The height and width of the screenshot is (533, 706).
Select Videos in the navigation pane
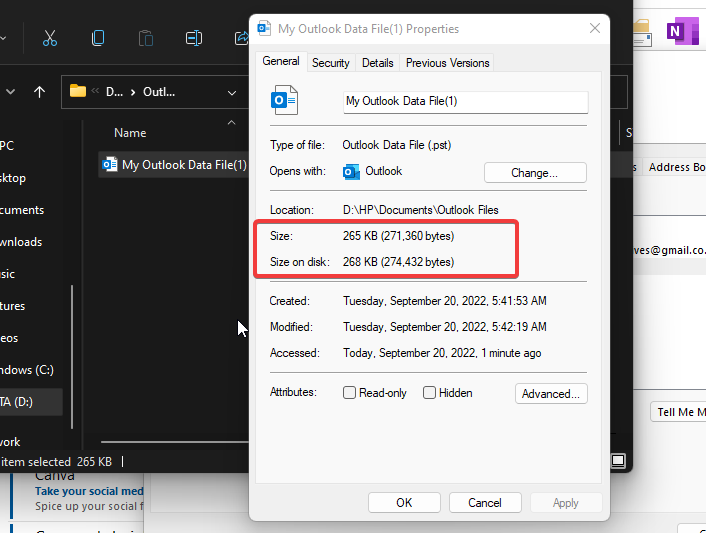click(9, 338)
